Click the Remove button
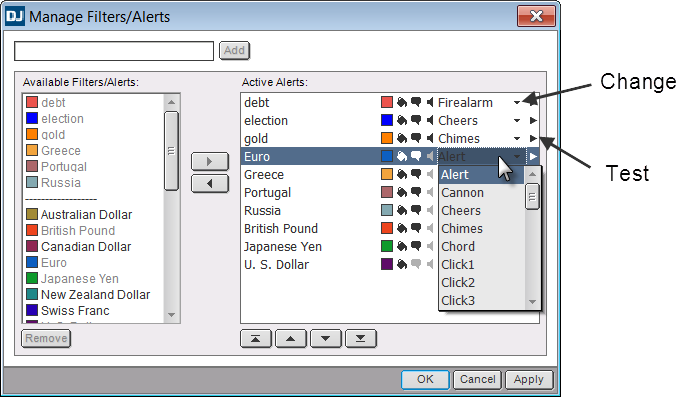The height and width of the screenshot is (397, 677). pos(46,338)
